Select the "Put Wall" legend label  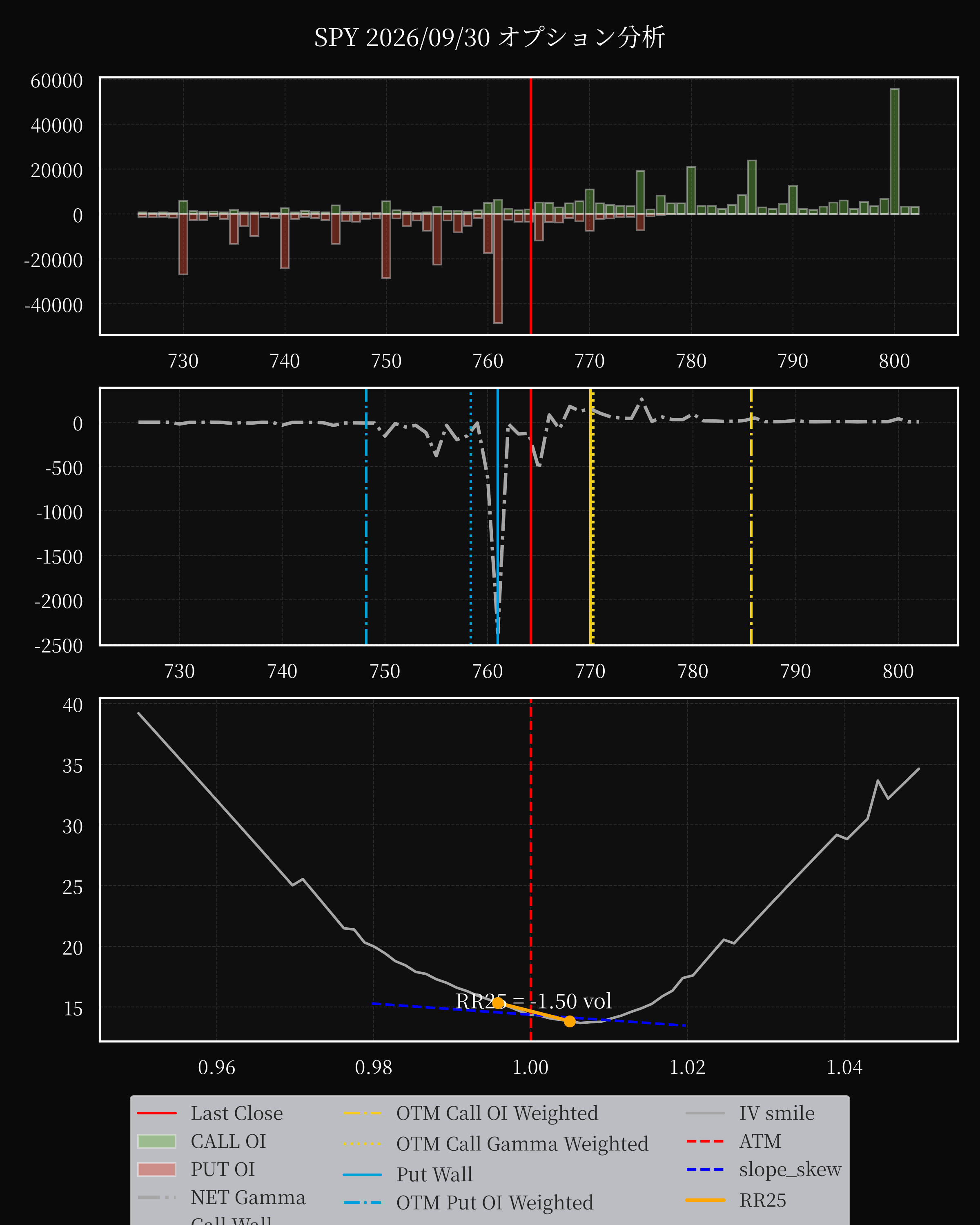[434, 1174]
